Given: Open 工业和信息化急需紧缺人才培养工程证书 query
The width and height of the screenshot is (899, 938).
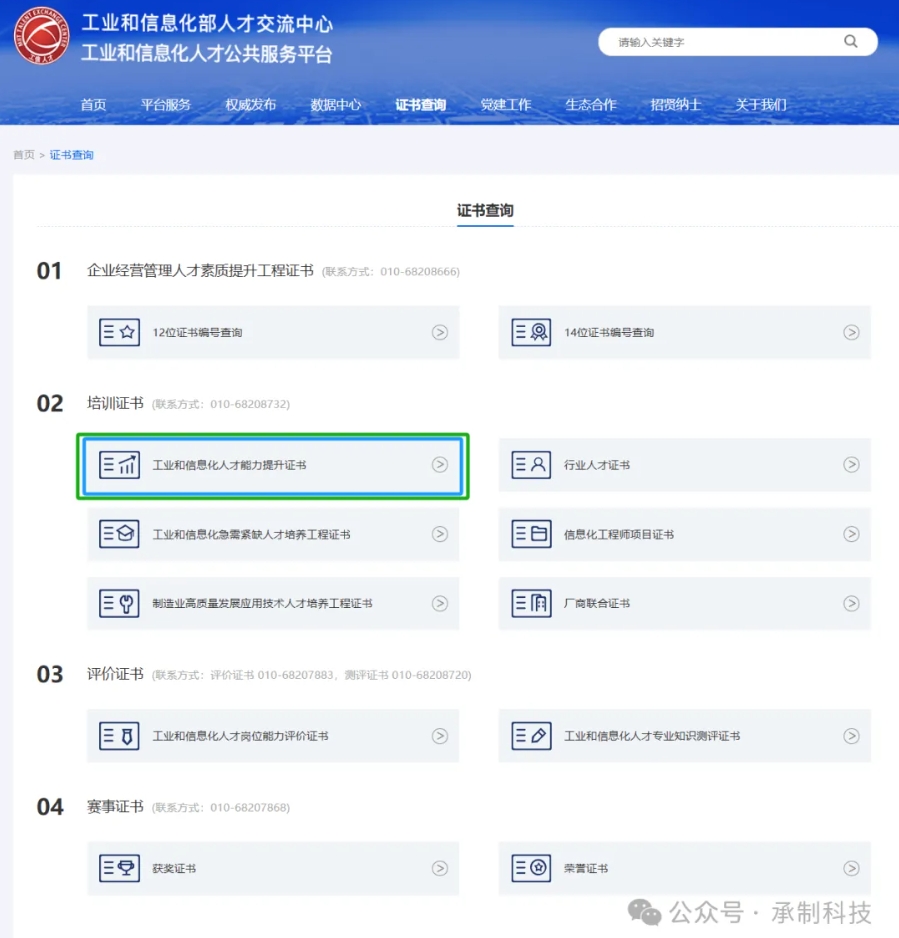Looking at the screenshot, I should (273, 534).
